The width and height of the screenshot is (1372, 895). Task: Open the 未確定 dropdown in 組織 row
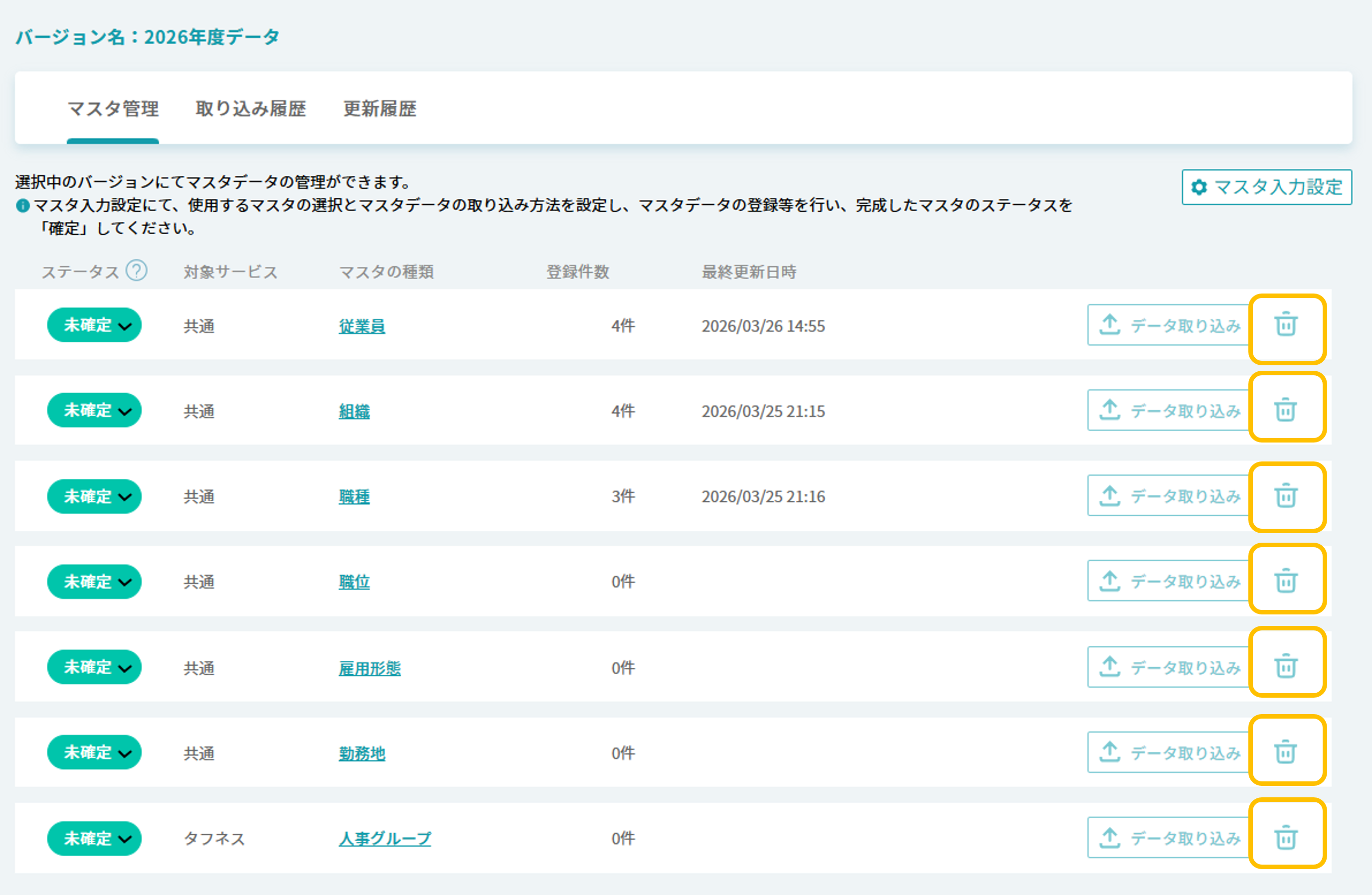pos(95,410)
